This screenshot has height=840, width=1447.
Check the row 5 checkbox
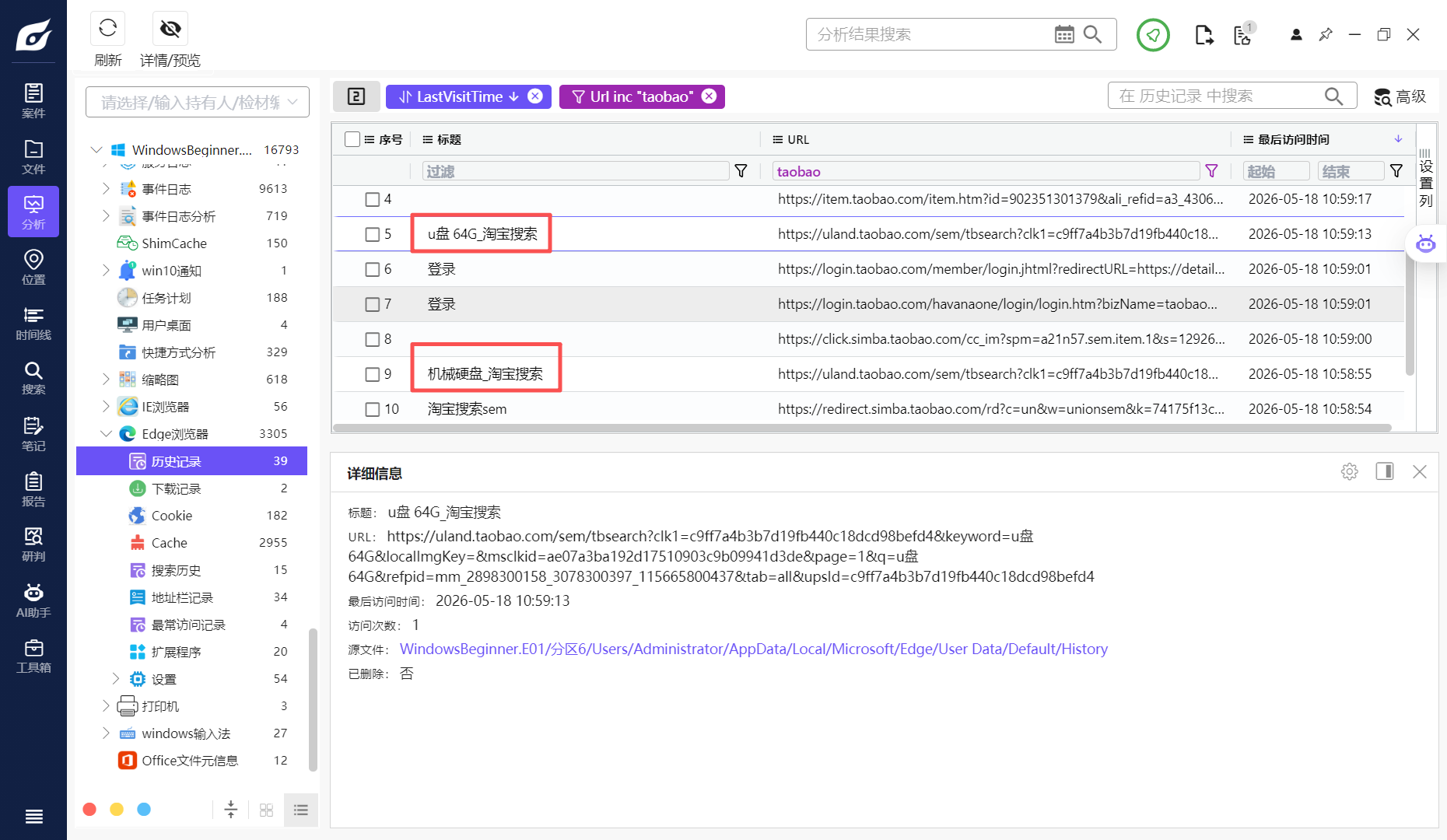pos(373,234)
